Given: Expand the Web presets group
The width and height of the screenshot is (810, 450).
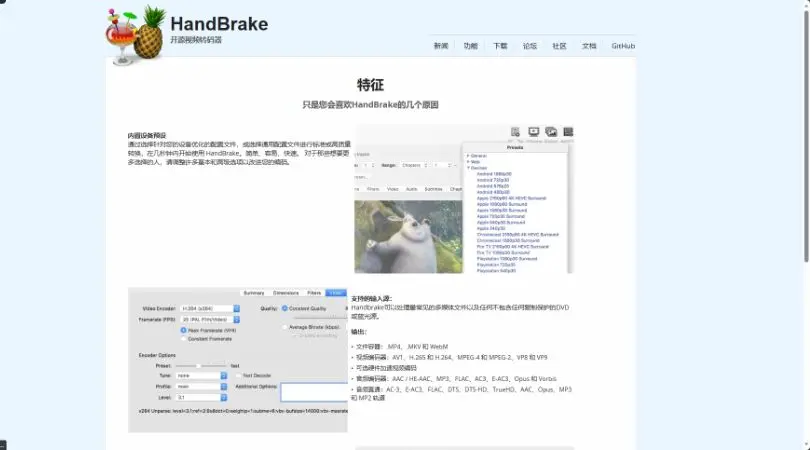Looking at the screenshot, I should (x=468, y=162).
